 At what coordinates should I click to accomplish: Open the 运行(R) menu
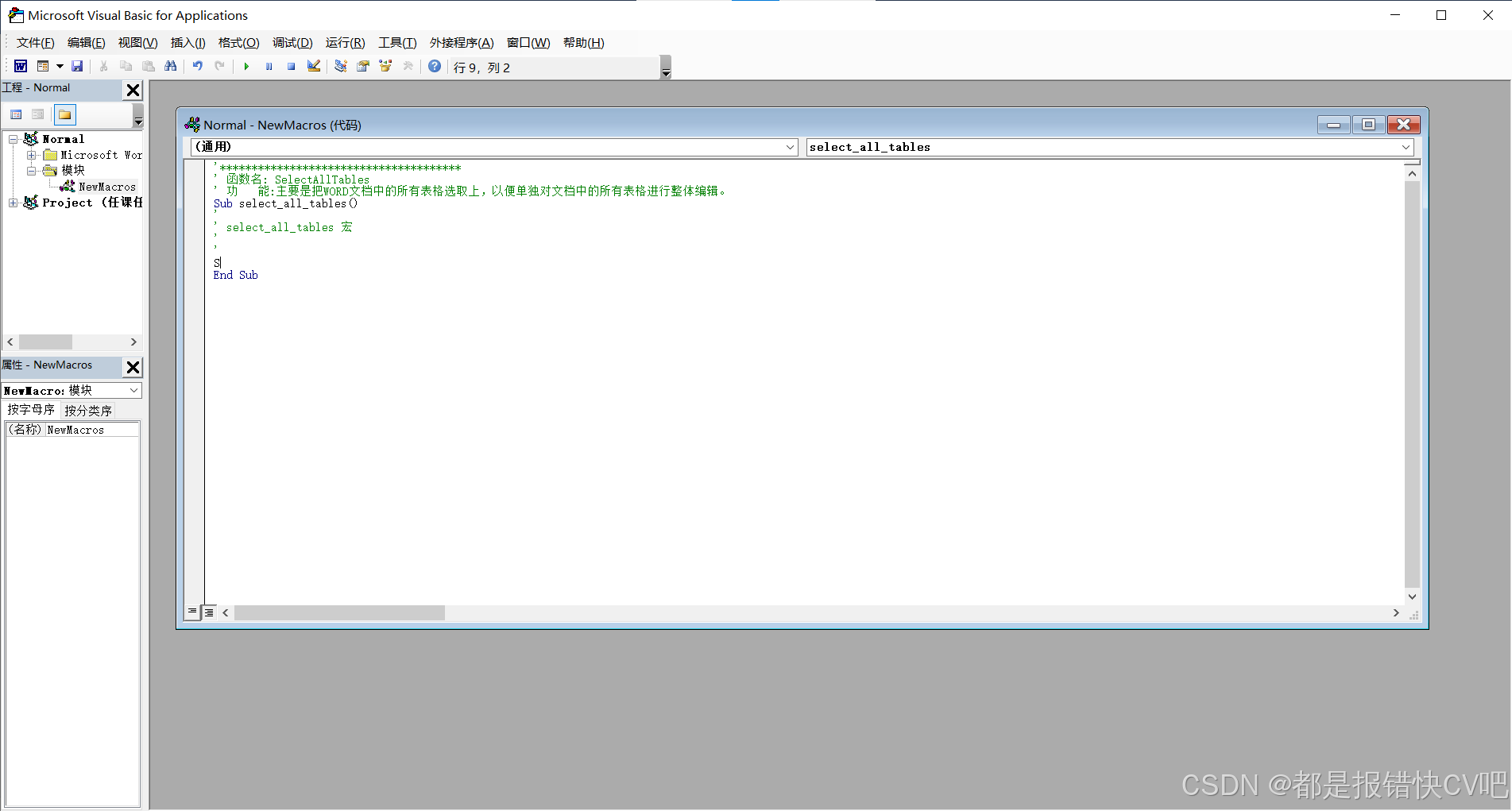click(345, 43)
